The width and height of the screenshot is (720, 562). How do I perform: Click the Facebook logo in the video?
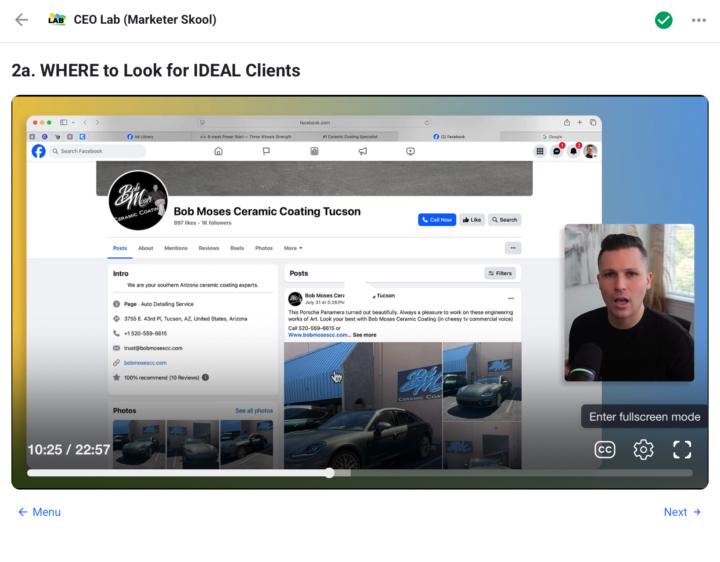click(39, 151)
